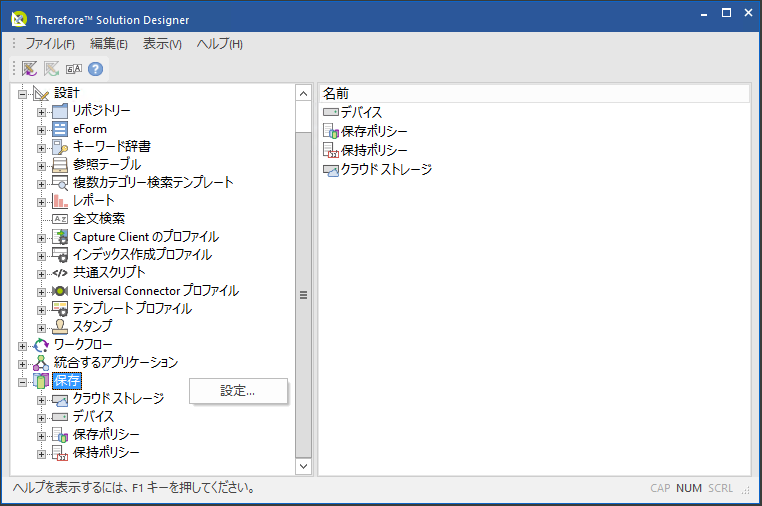Click the 複数カテゴリー検索テンプレート magnifier icon
This screenshot has height=506, width=762.
(x=60, y=183)
